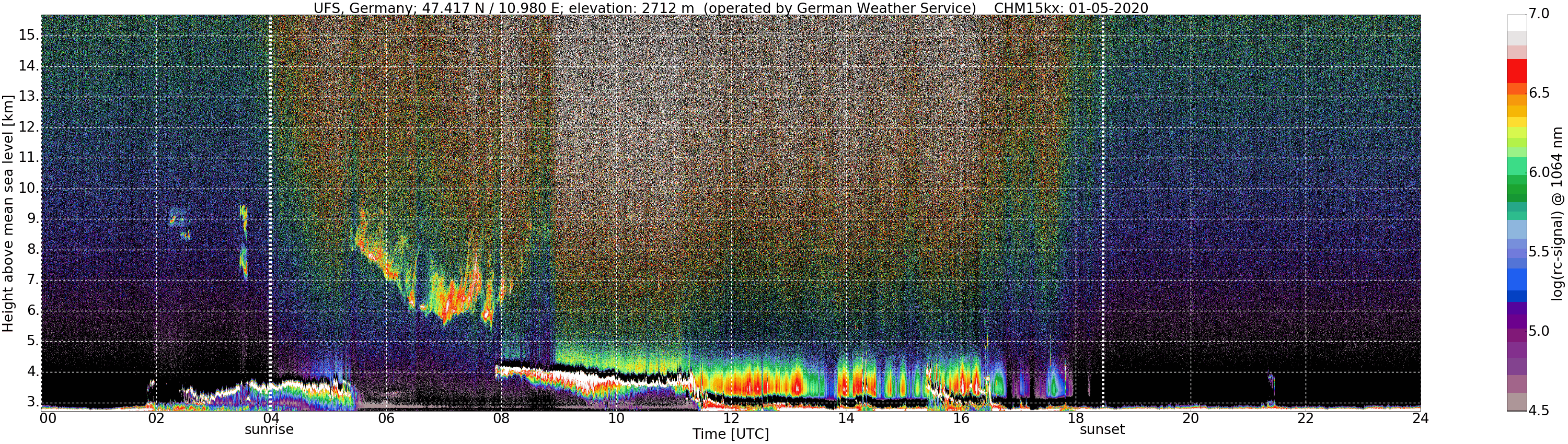
Task: Click the colorbar value '5.5'
Action: coord(1539,252)
